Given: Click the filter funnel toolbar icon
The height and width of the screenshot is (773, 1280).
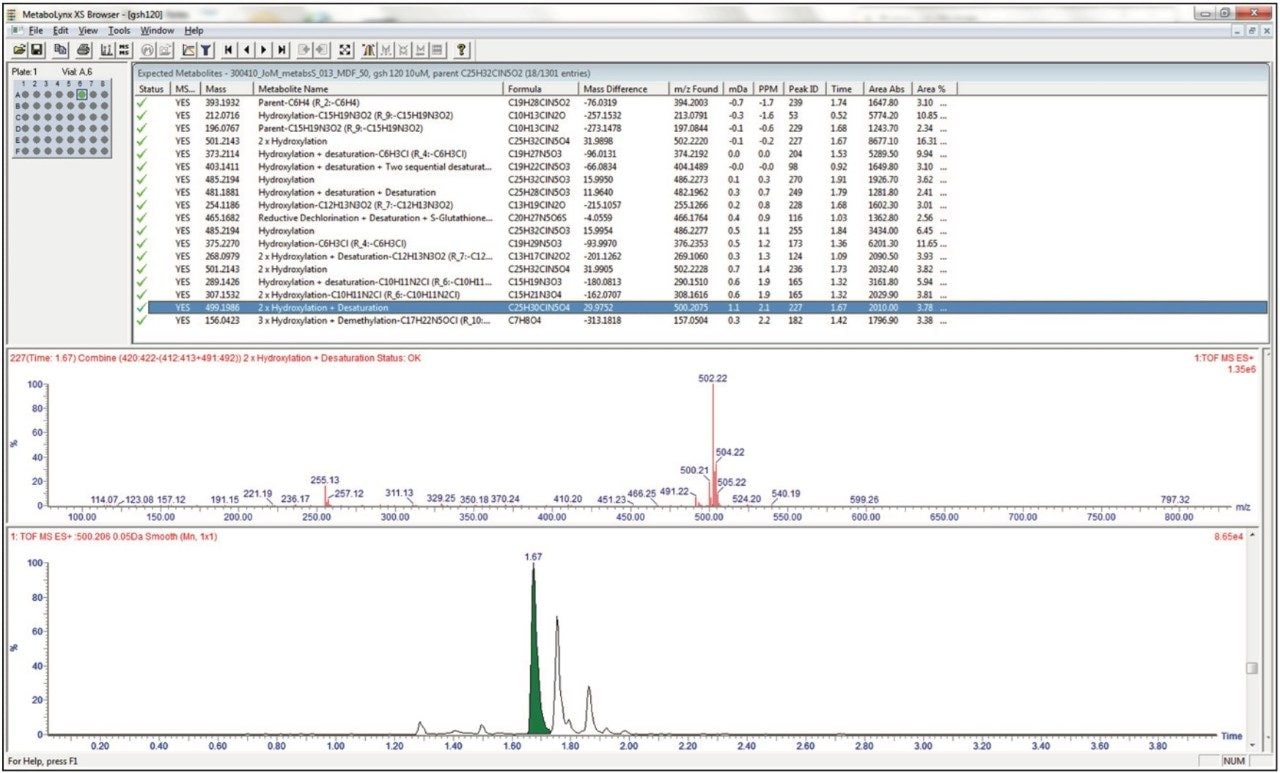Looking at the screenshot, I should 204,49.
